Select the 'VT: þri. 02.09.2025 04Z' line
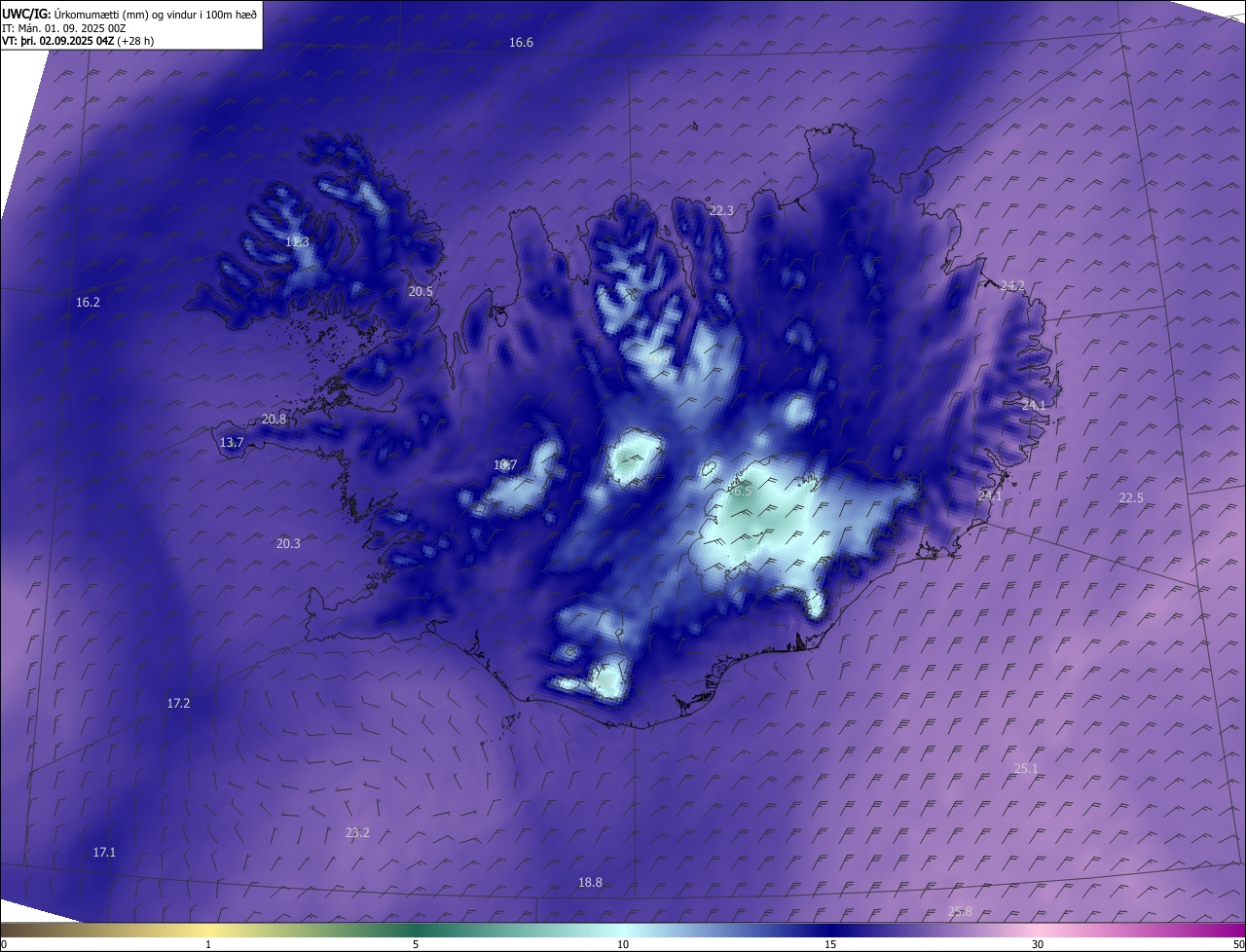1246x952 pixels. tap(59, 41)
